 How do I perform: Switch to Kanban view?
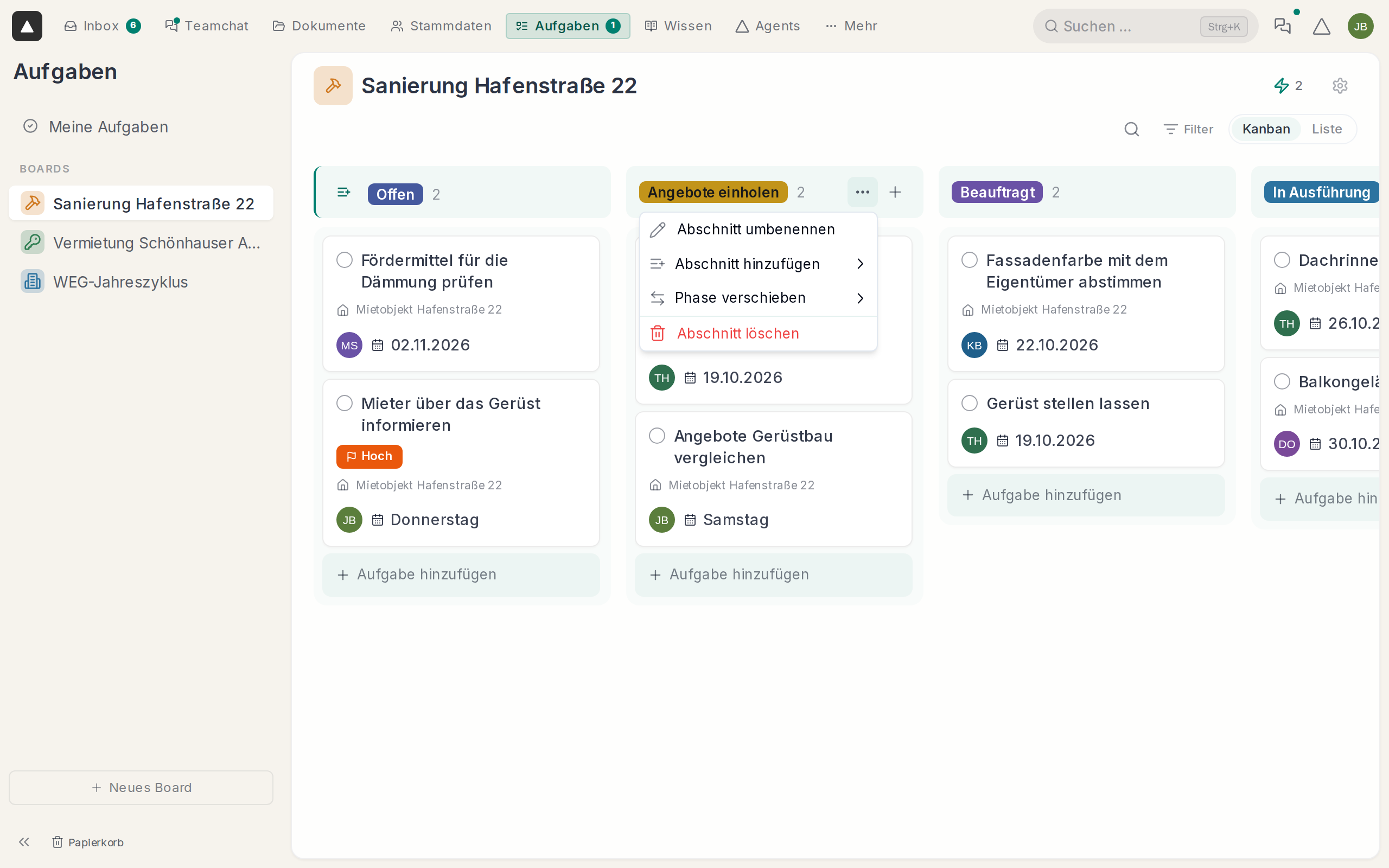pyautogui.click(x=1266, y=129)
